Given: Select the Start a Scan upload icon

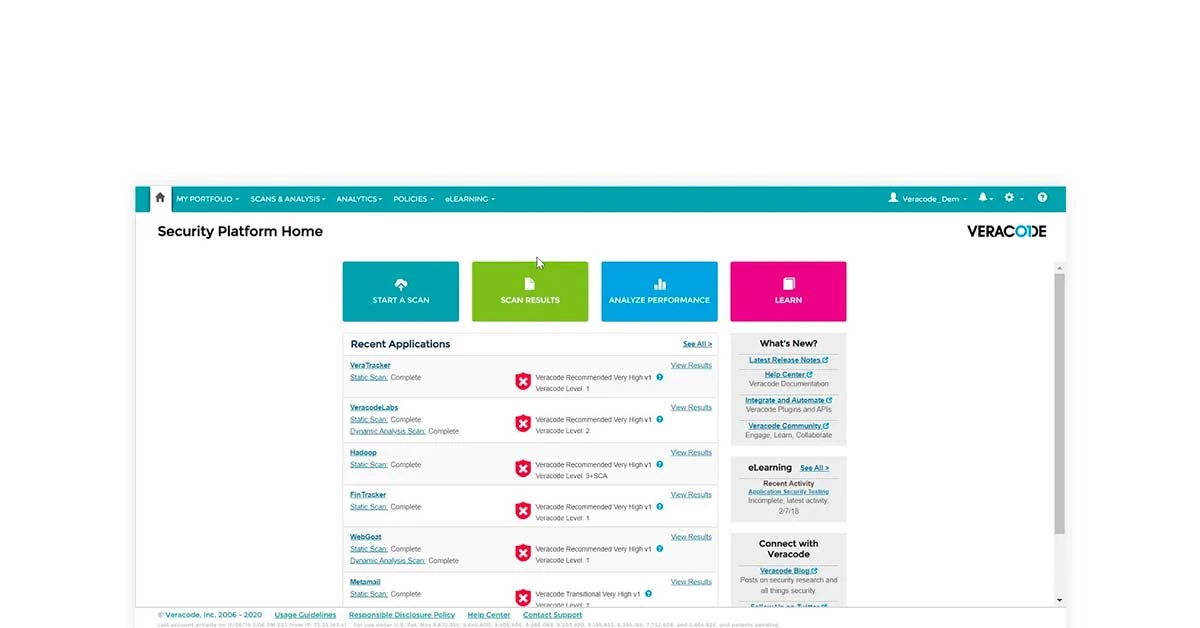Looking at the screenshot, I should coord(400,285).
